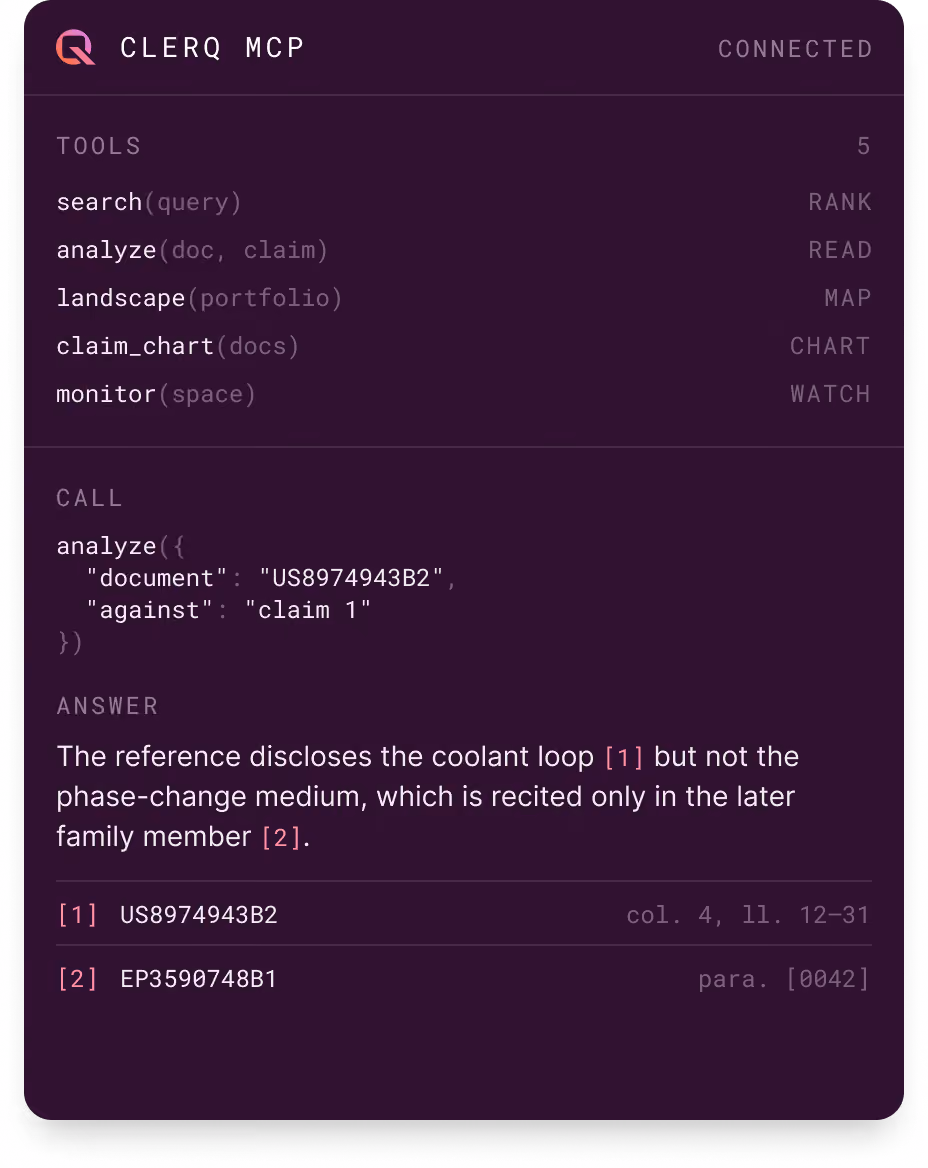Open reference US8974943B2 in citation list

(199, 915)
